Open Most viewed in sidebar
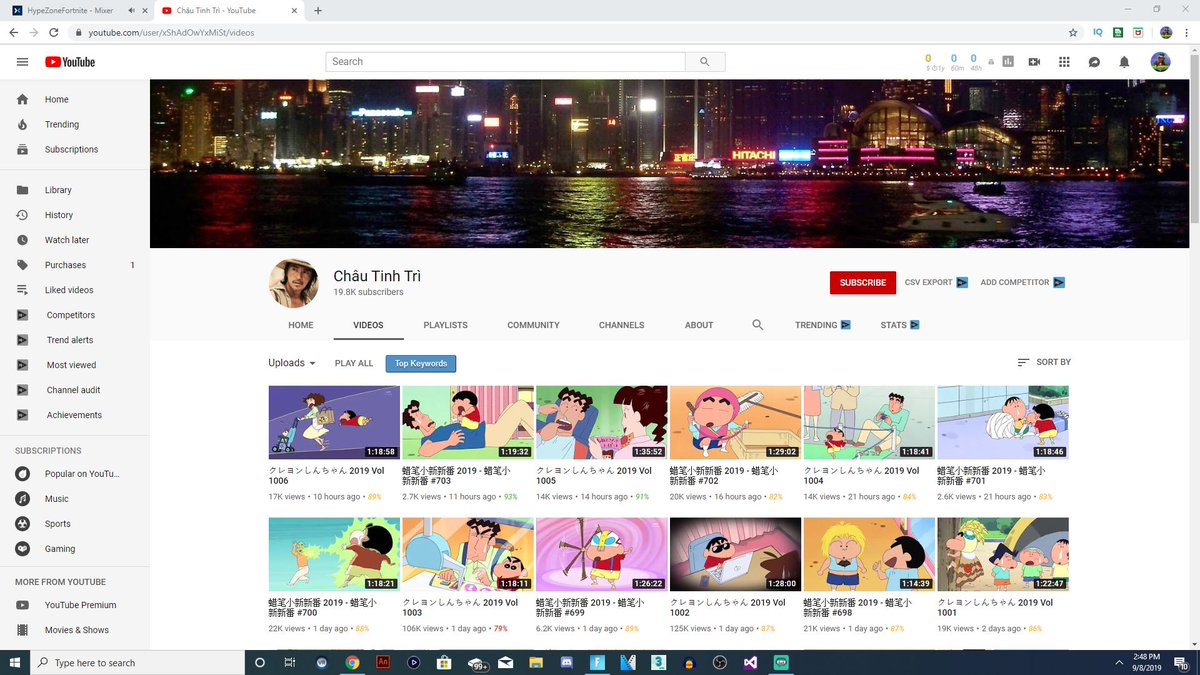This screenshot has width=1200, height=675. pyautogui.click(x=75, y=365)
